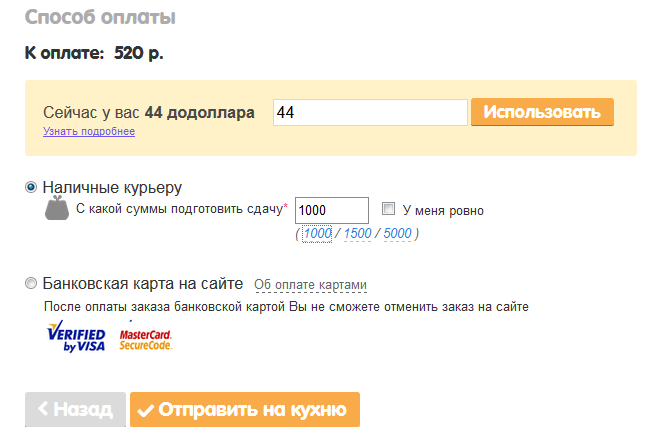Click the К оплате: 520 р. total

click(x=94, y=53)
